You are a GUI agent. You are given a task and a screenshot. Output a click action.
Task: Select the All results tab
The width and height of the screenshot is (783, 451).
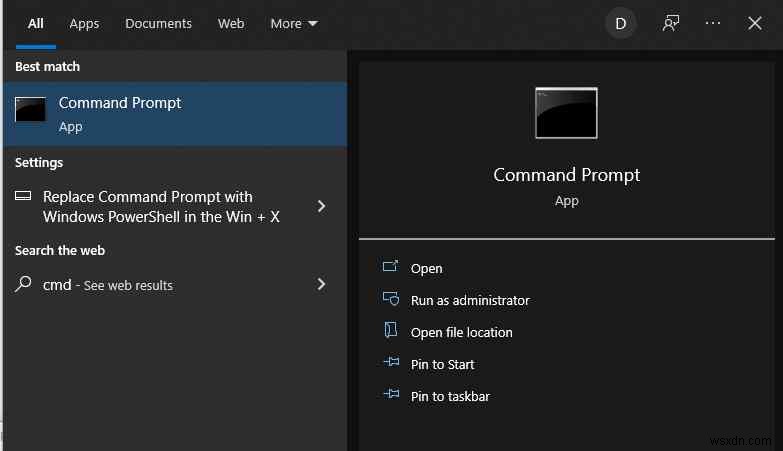(x=36, y=23)
